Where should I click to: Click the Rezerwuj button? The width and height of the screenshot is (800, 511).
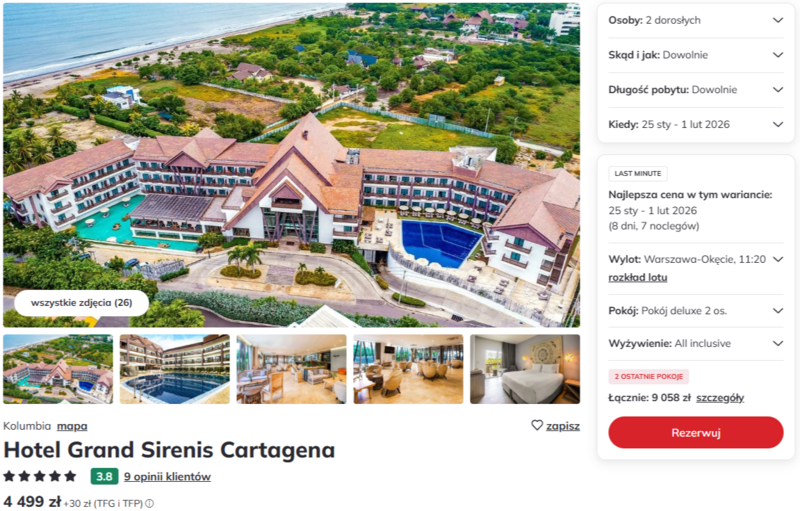(x=695, y=432)
